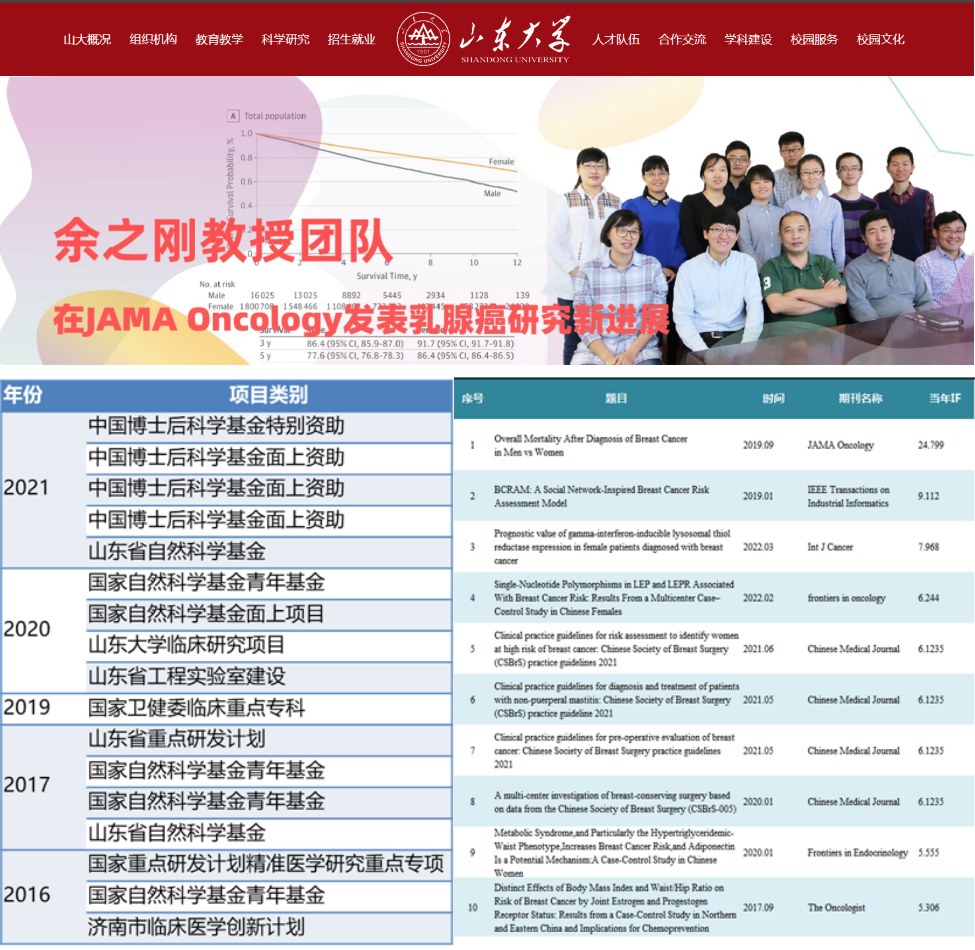Select the 2016 year cell
Screen dimensions: 975x950
tap(27, 895)
